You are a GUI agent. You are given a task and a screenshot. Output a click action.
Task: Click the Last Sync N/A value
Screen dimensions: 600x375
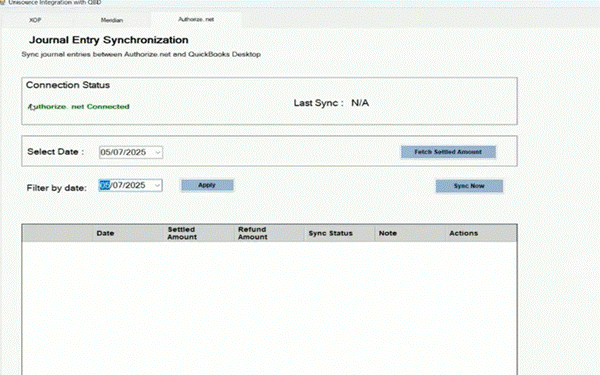360,103
